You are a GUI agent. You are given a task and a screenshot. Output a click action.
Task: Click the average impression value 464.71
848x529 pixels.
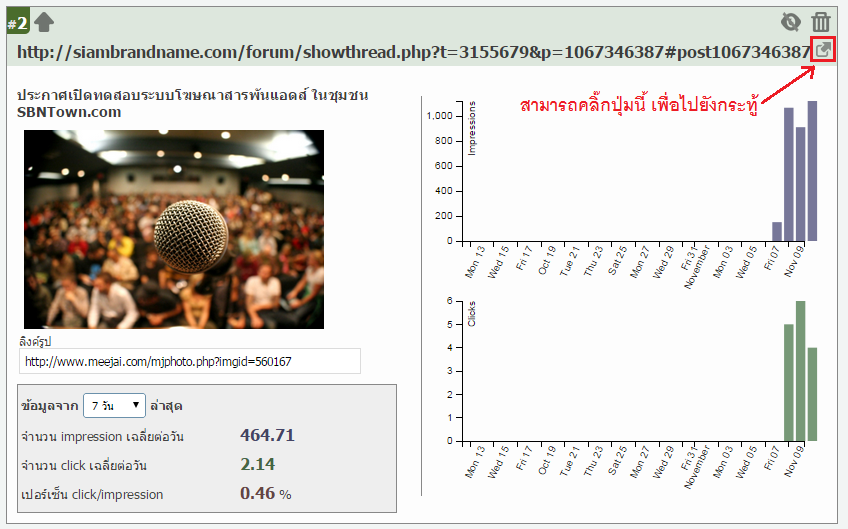tap(267, 435)
